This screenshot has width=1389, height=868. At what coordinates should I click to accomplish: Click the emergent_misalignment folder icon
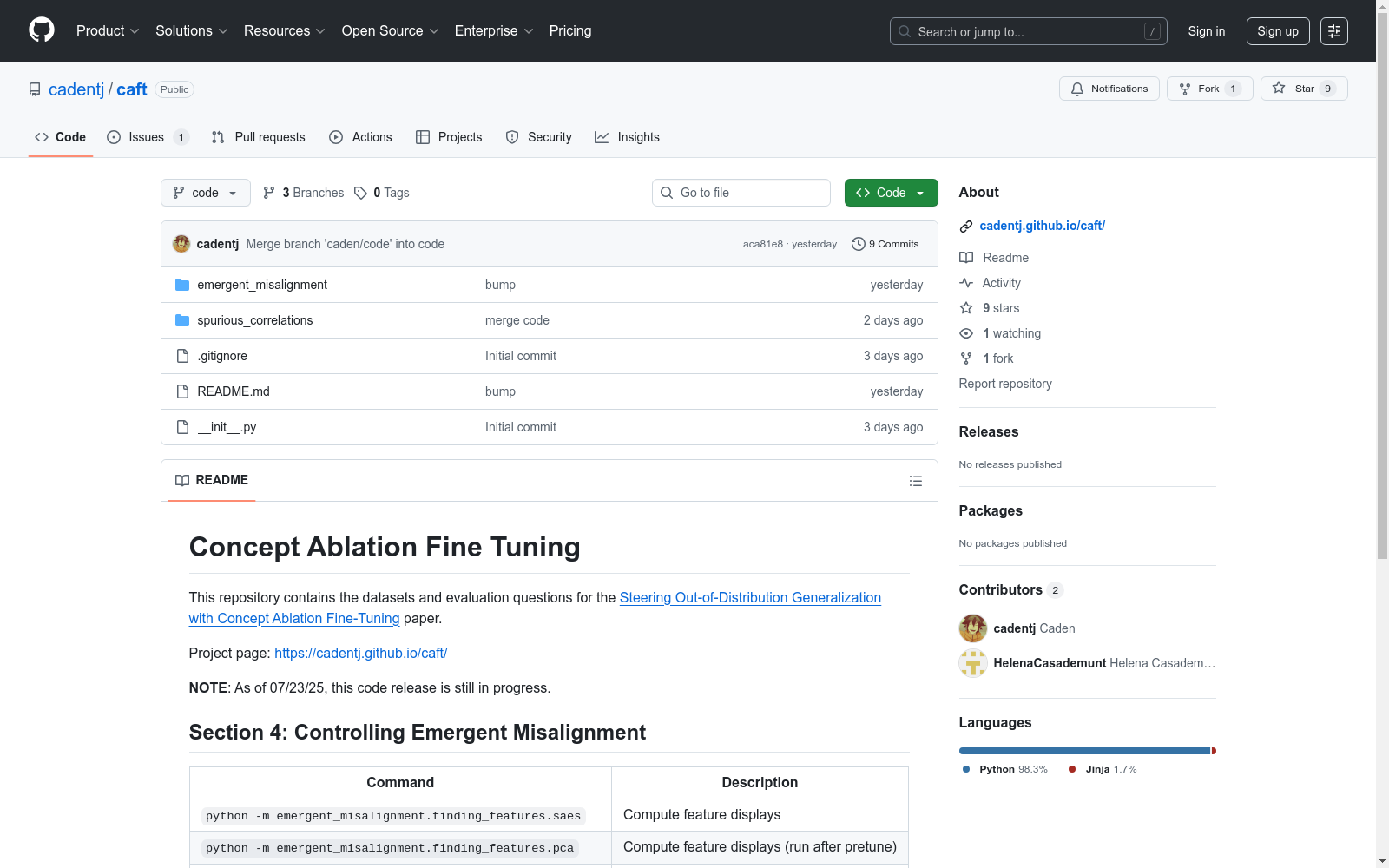point(182,285)
